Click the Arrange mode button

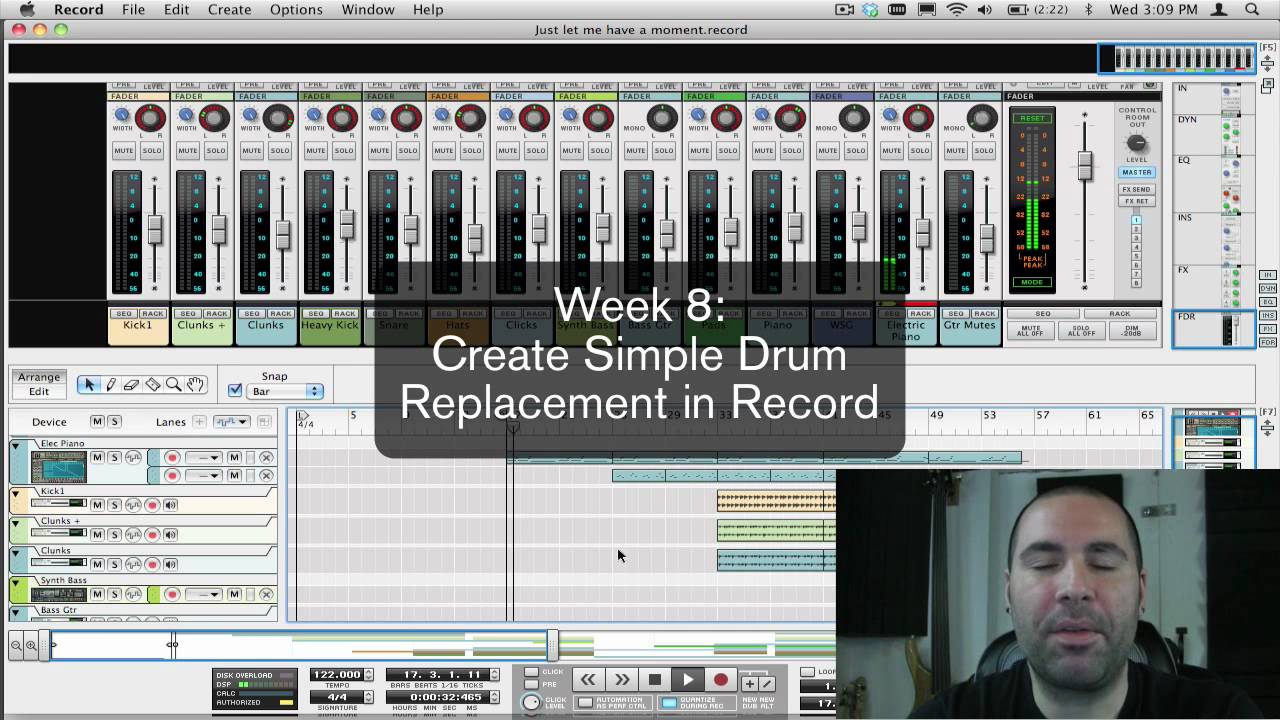[x=39, y=377]
